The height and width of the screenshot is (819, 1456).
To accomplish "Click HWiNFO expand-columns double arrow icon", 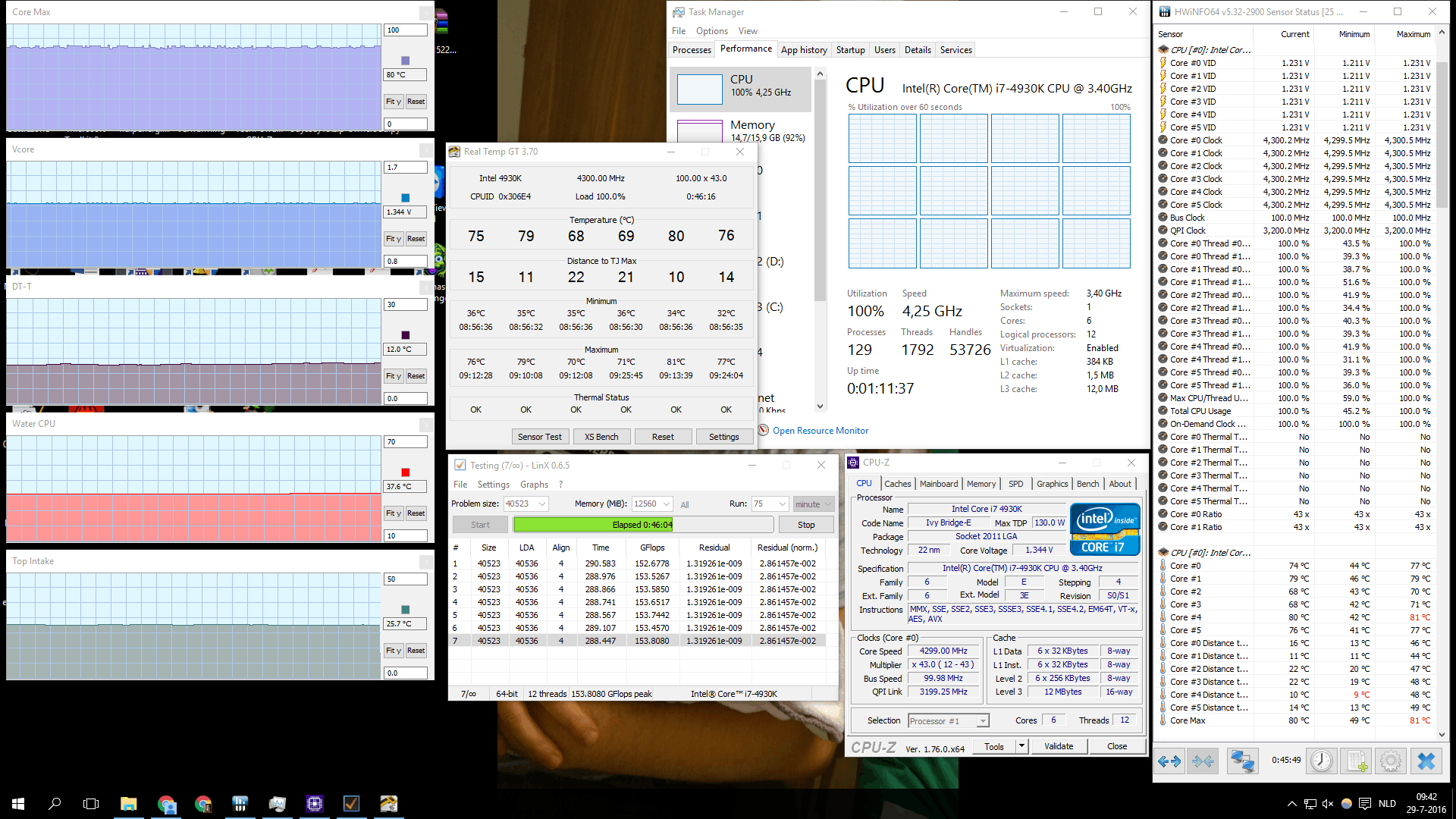I will (x=1169, y=761).
